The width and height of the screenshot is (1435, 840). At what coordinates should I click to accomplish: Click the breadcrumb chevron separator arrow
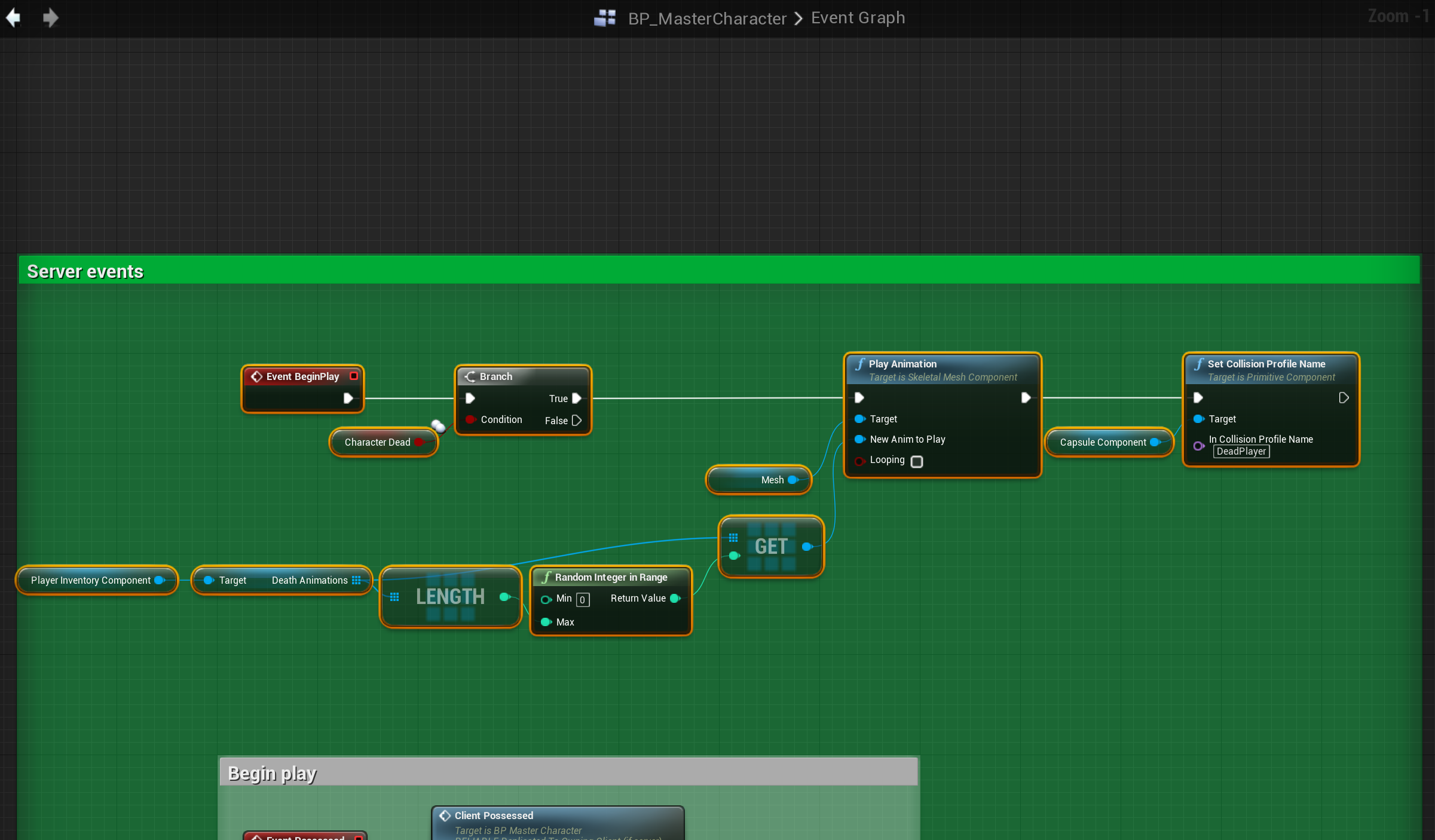point(798,19)
